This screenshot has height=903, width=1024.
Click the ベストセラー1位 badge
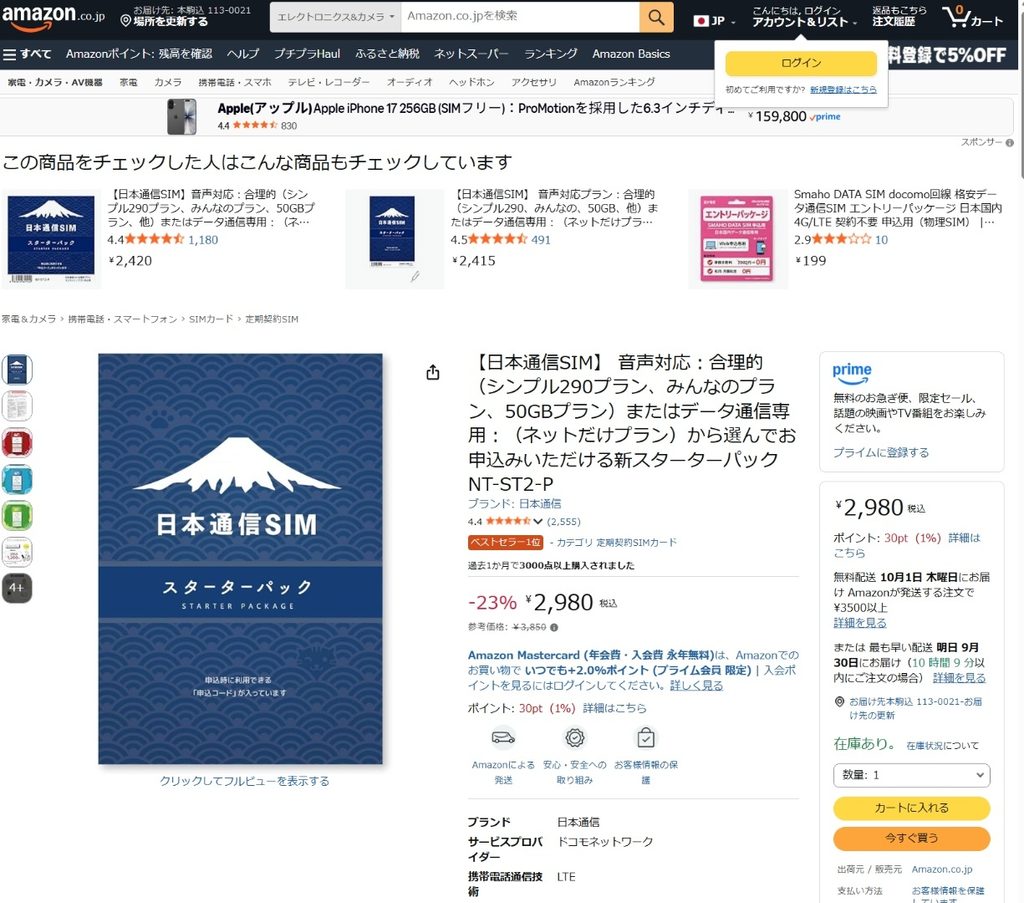(505, 542)
